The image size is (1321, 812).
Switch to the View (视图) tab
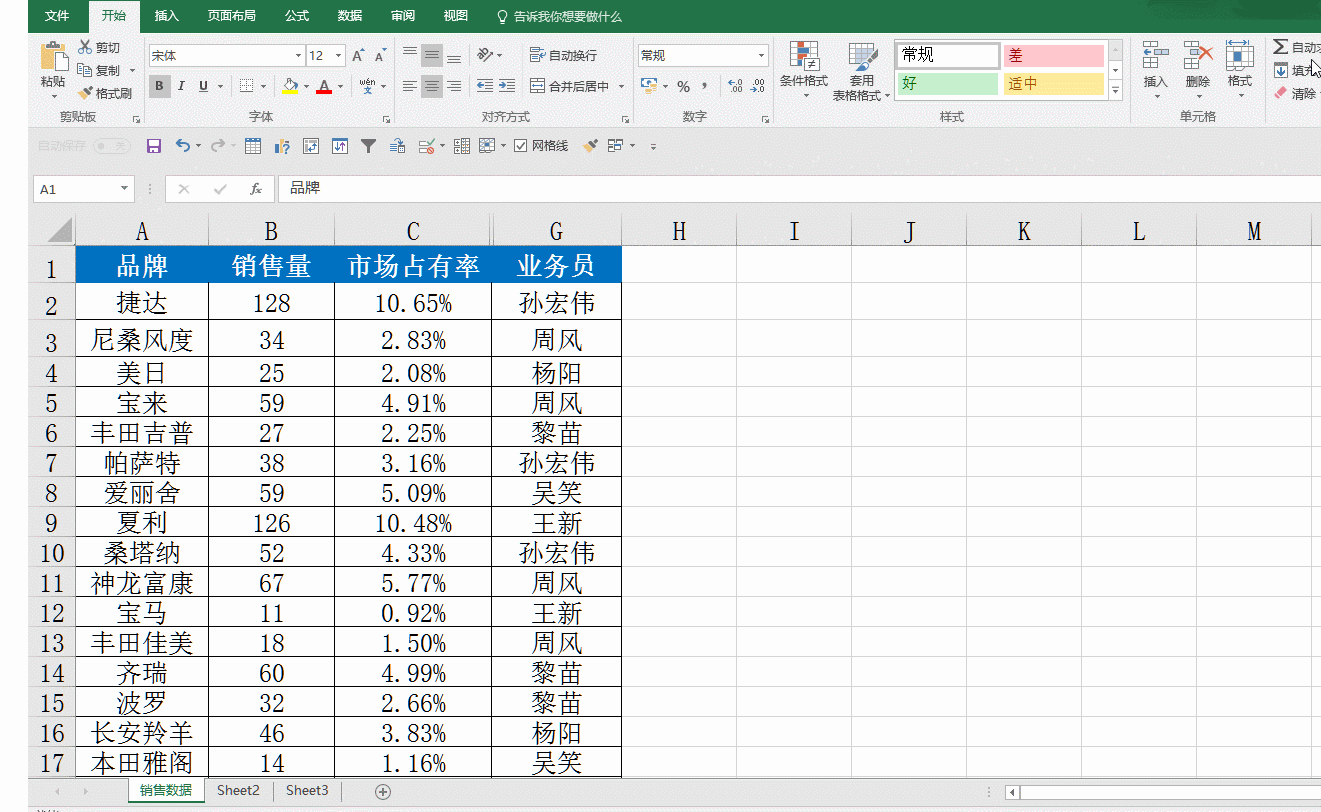pos(456,16)
